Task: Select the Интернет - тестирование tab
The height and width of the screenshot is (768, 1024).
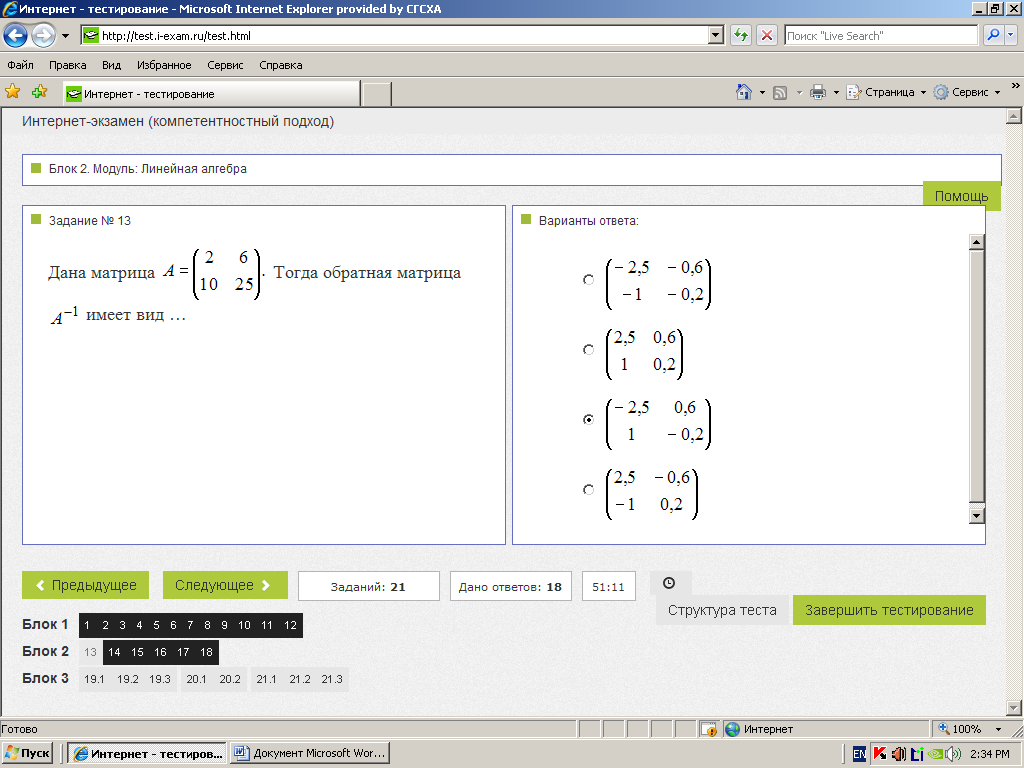Action: [212, 93]
